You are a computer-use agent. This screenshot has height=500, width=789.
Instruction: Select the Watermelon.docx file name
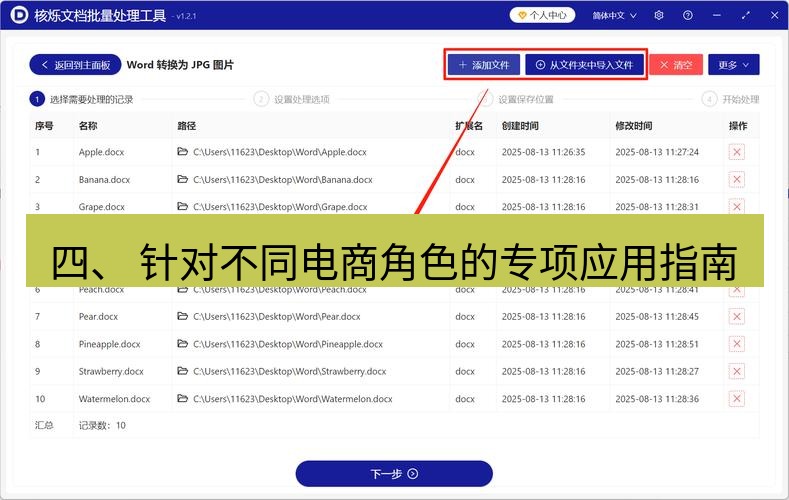tap(114, 399)
